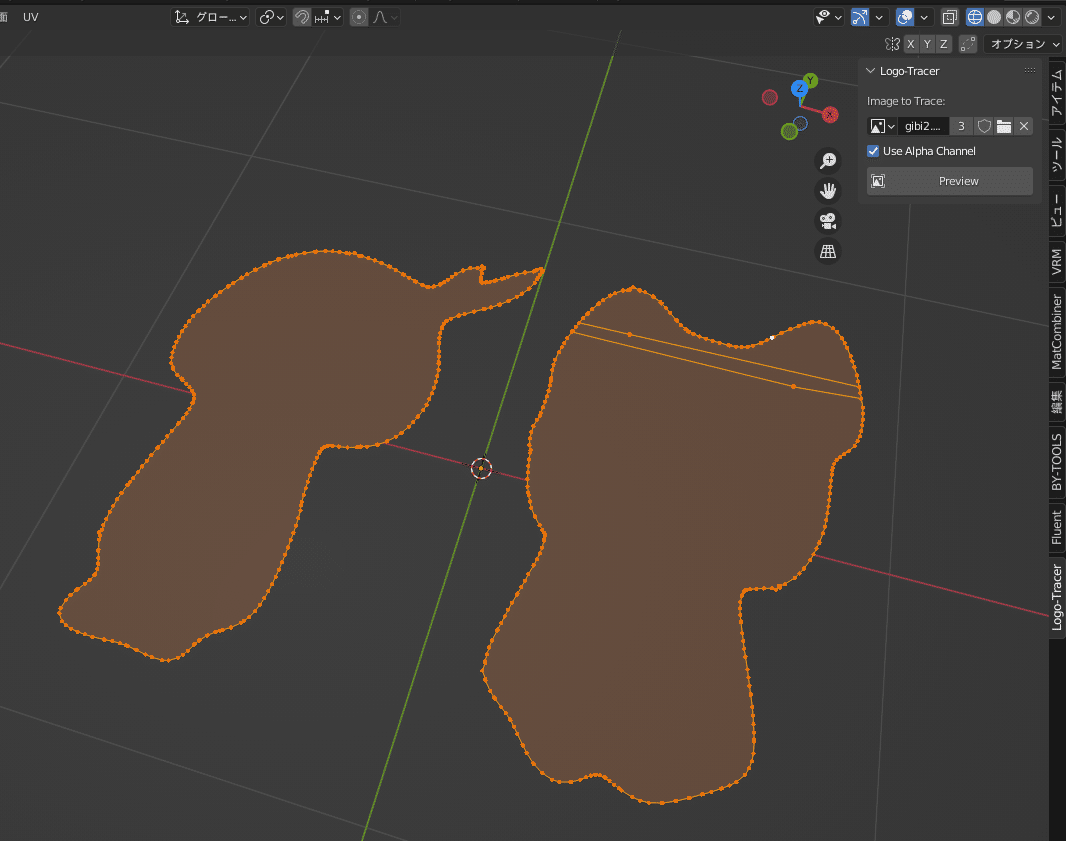Click the pan view hand icon
This screenshot has width=1066, height=841.
click(x=828, y=191)
